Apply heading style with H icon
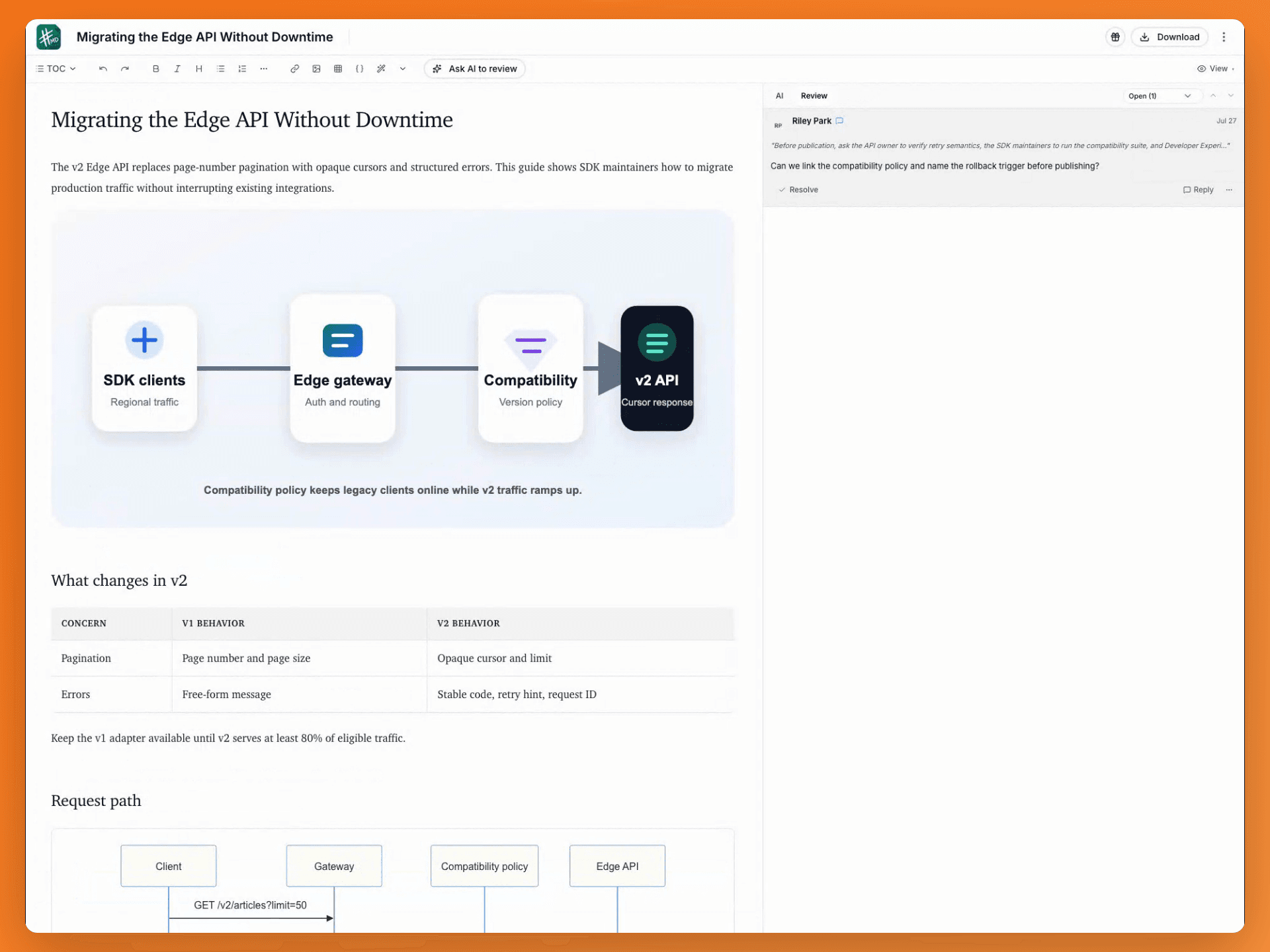The width and height of the screenshot is (1270, 952). pos(199,69)
